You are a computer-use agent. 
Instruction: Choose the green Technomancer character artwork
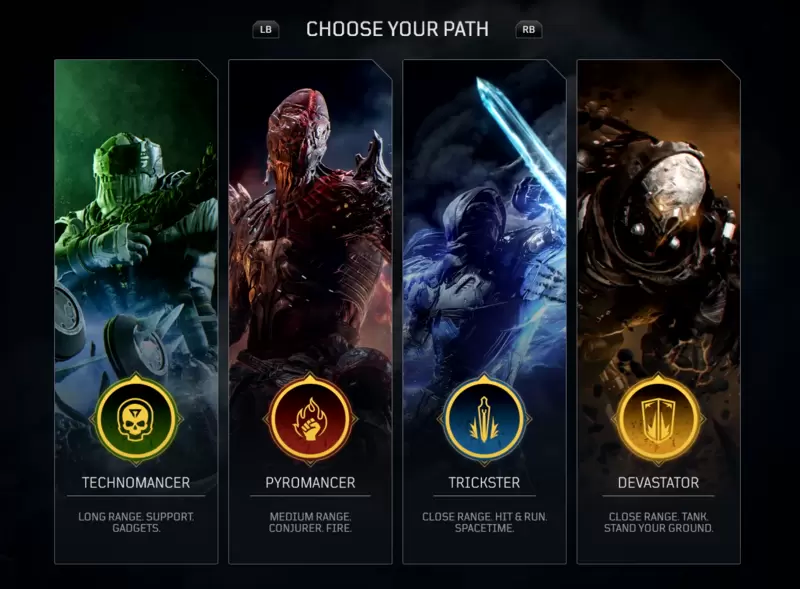[x=136, y=214]
